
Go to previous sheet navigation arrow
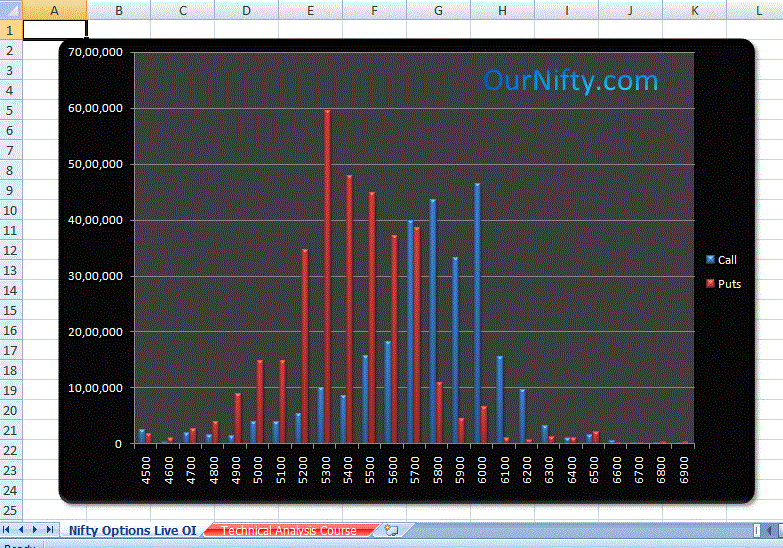pyautogui.click(x=20, y=530)
